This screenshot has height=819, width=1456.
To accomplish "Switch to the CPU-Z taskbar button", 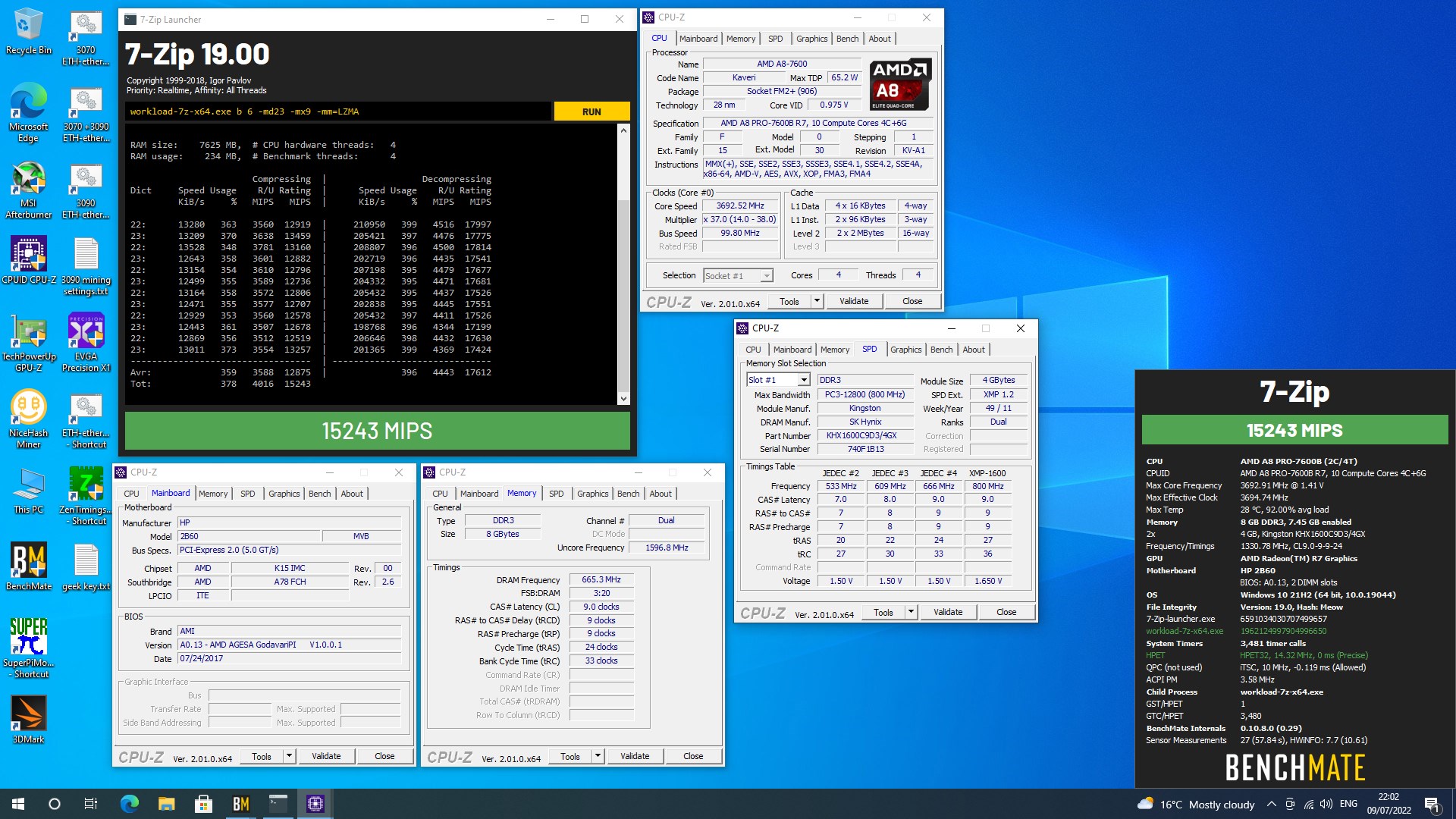I will [315, 804].
